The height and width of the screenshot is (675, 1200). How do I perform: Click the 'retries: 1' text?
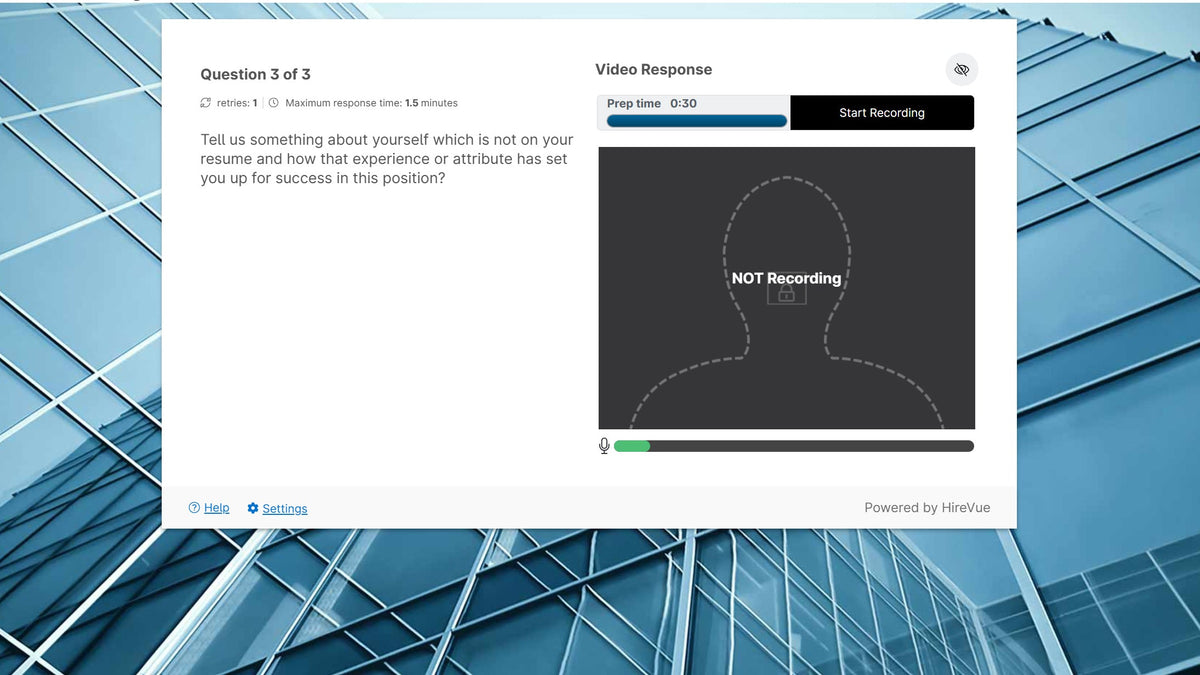click(237, 103)
